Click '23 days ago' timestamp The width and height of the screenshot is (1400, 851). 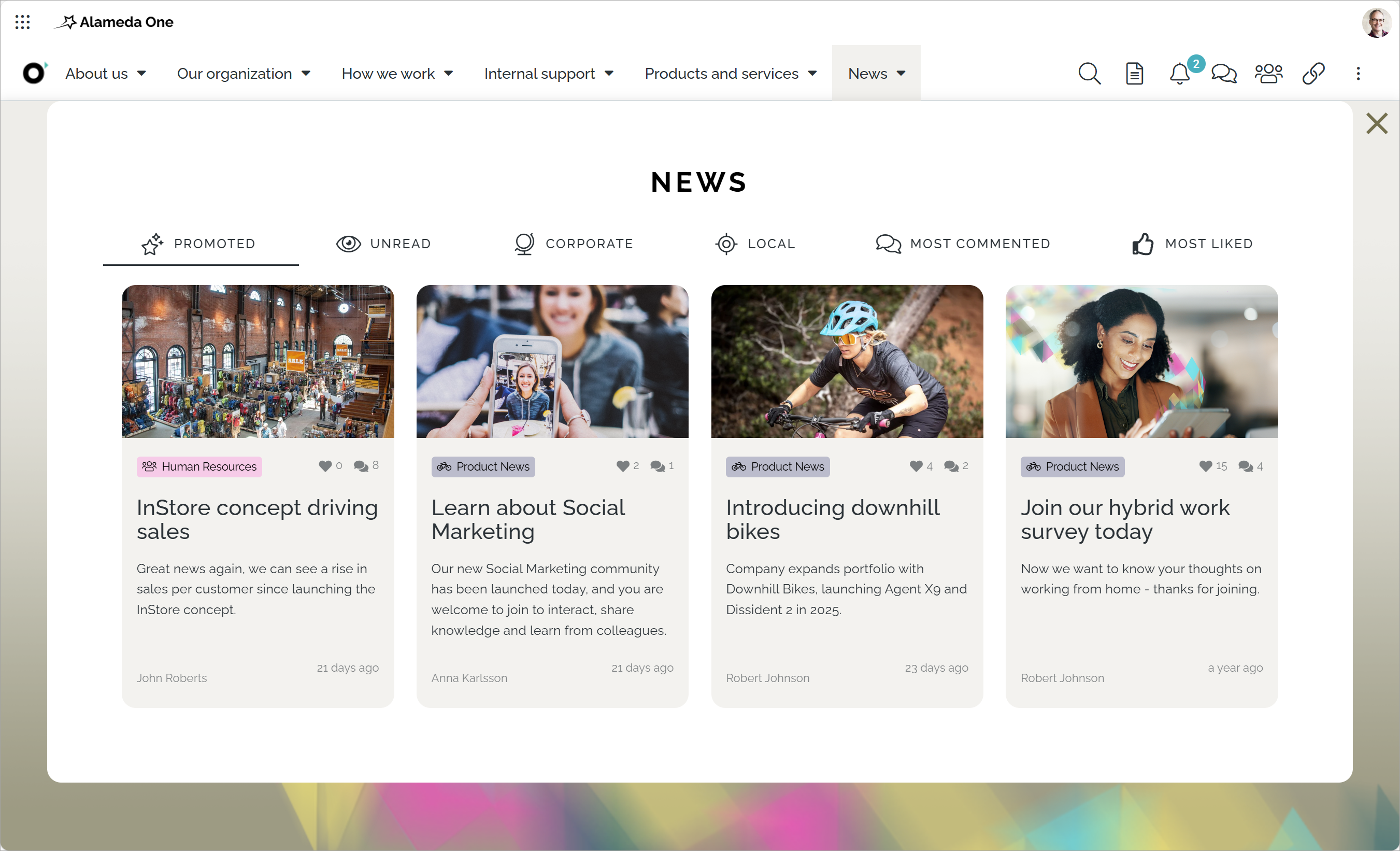tap(936, 668)
